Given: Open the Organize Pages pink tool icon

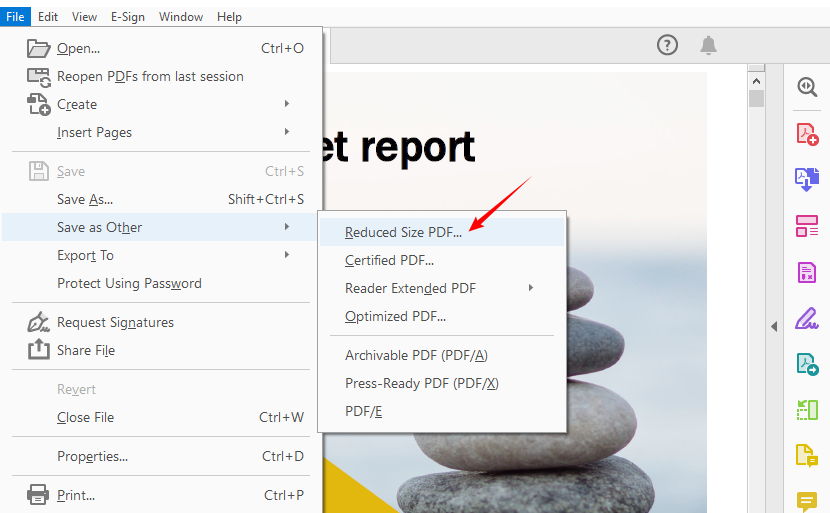Looking at the screenshot, I should point(807,226).
